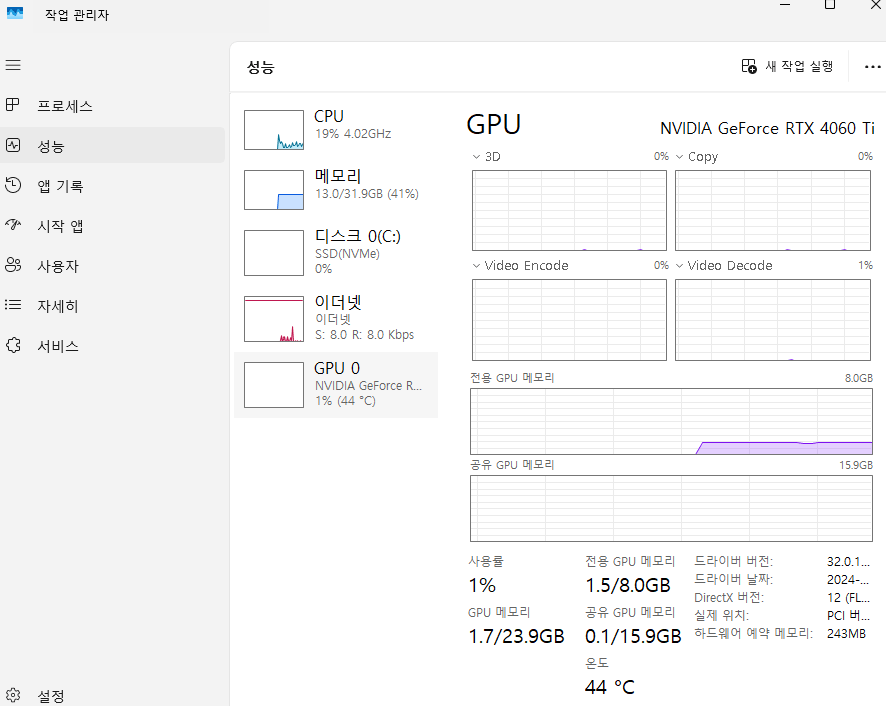Switch to 사용자 page

coord(112,265)
